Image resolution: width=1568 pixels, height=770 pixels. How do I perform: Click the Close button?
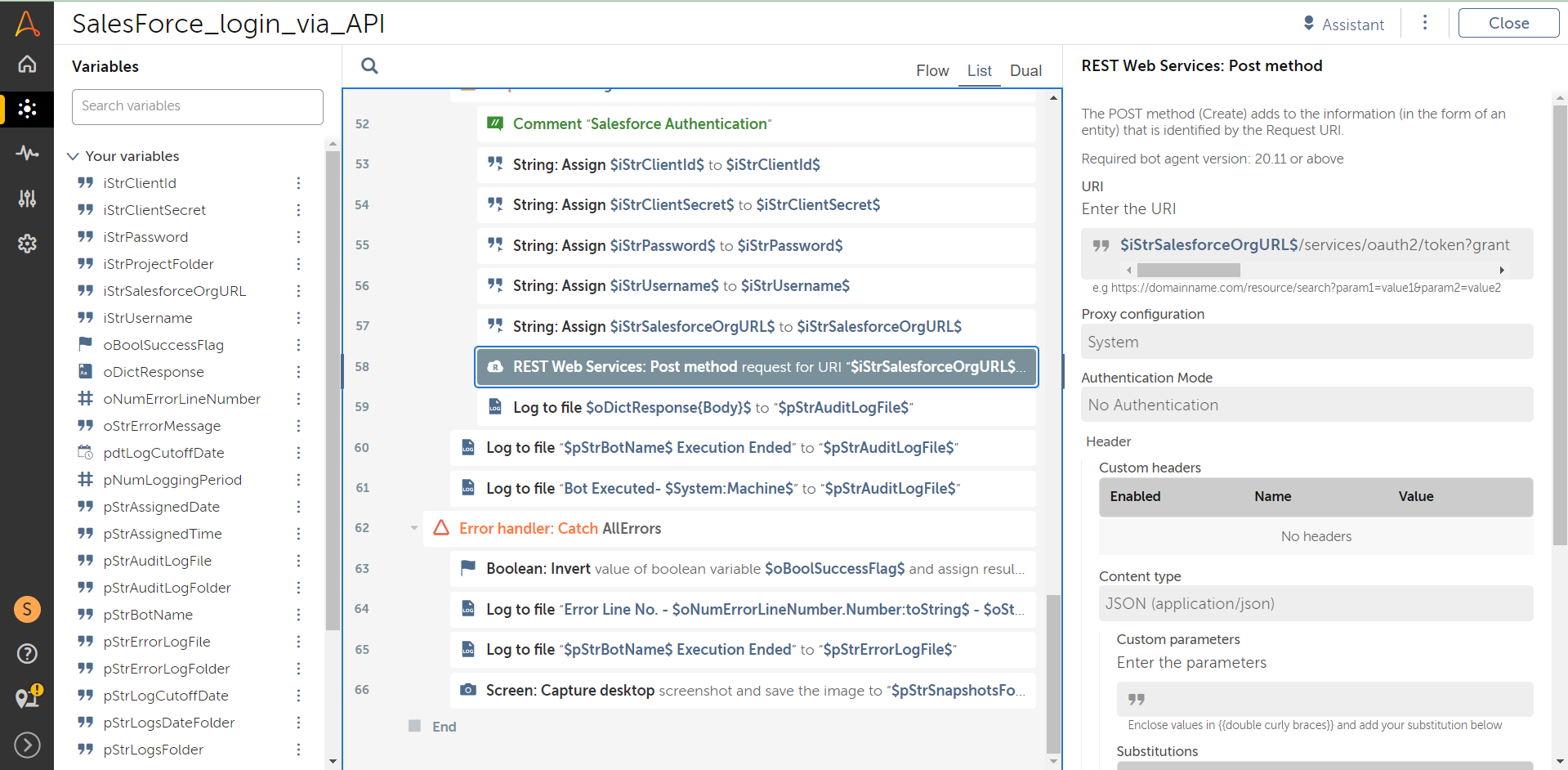1508,24
